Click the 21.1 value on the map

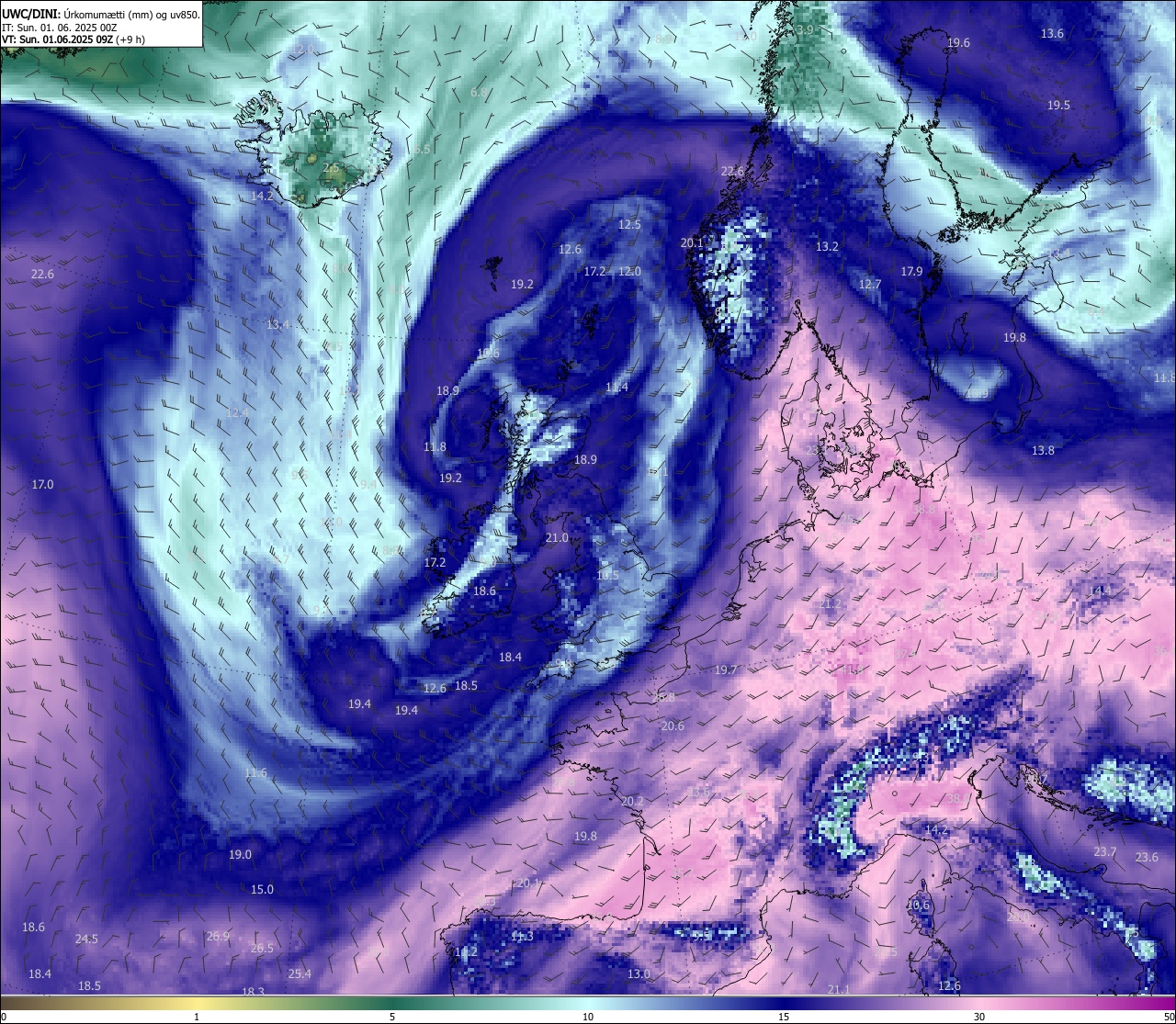(838, 990)
